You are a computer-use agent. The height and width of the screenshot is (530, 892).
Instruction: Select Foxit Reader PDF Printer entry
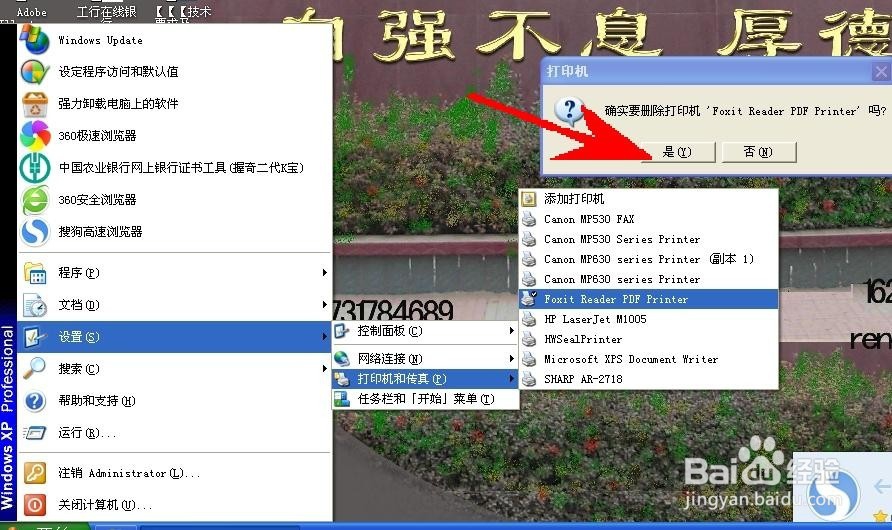pos(649,299)
